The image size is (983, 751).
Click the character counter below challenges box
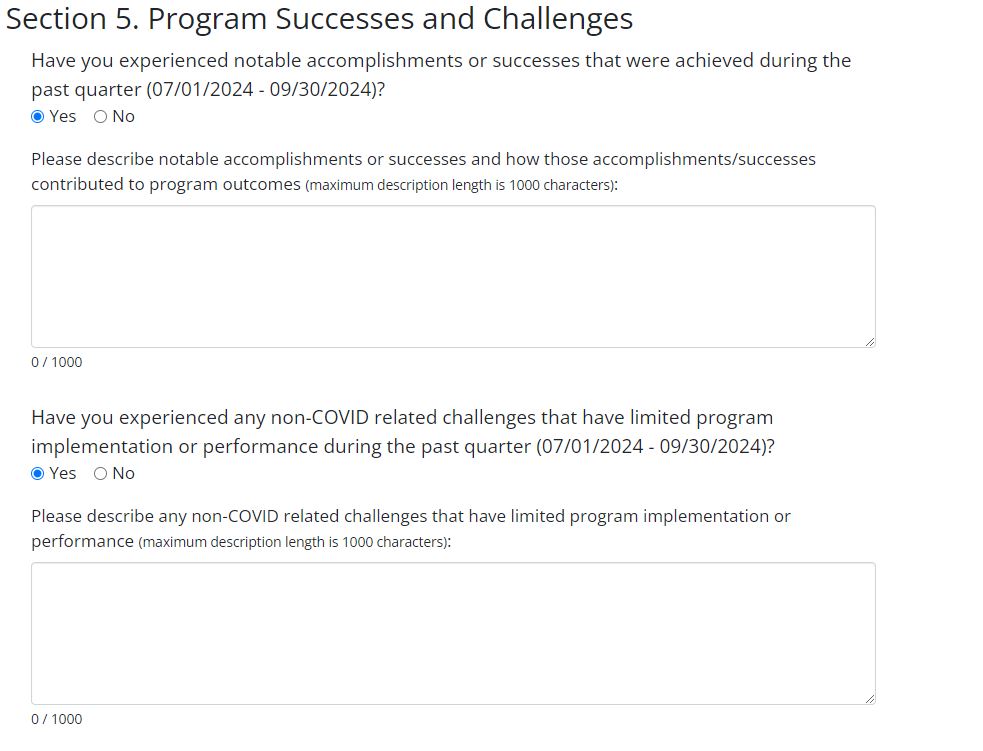[57, 719]
